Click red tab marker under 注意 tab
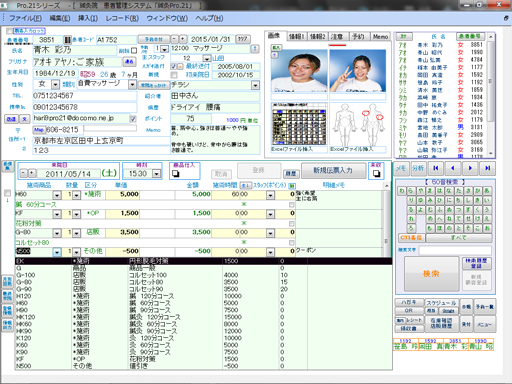 point(337,45)
